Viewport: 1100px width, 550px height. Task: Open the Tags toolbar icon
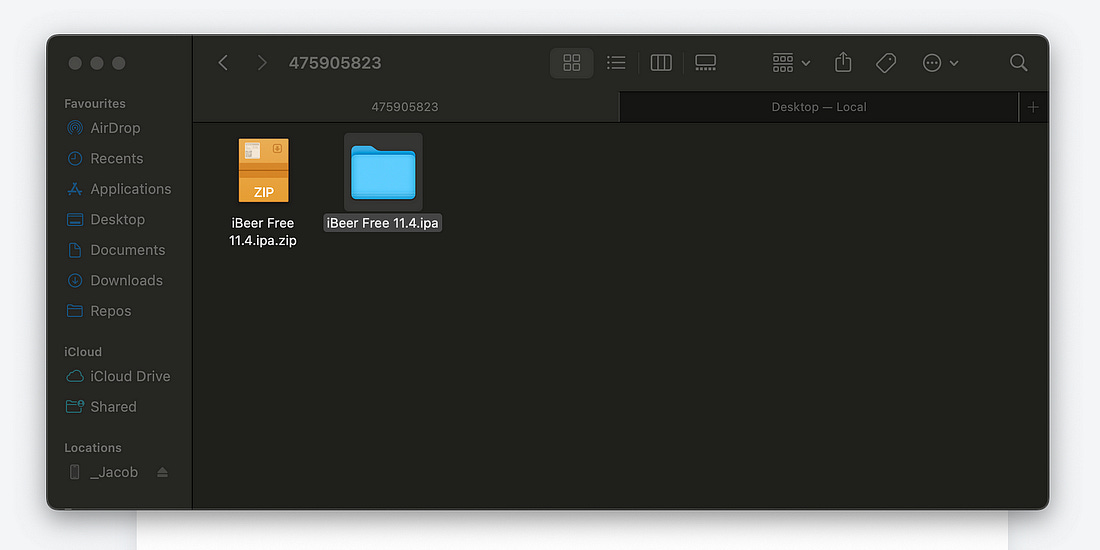(x=886, y=63)
